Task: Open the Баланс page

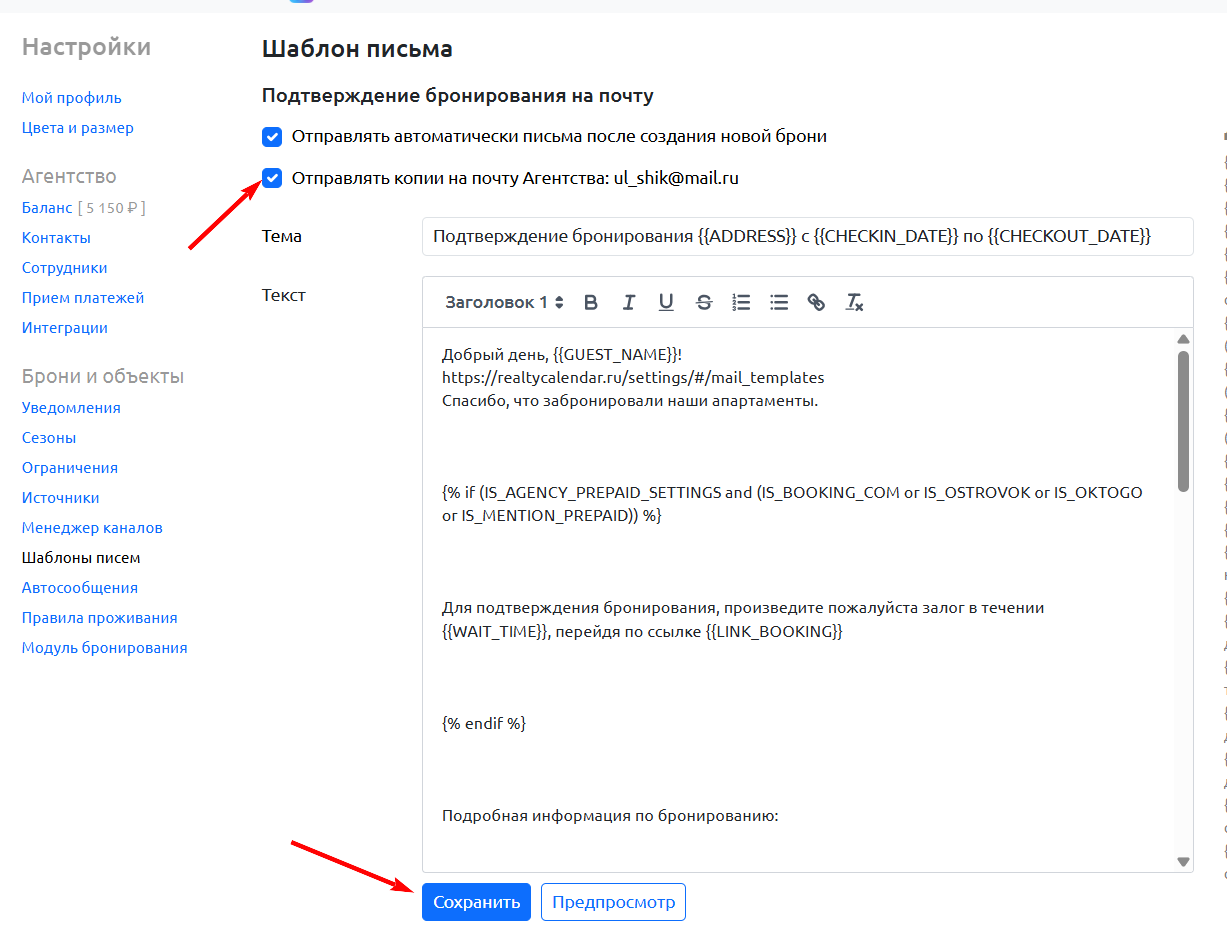Action: (x=47, y=208)
